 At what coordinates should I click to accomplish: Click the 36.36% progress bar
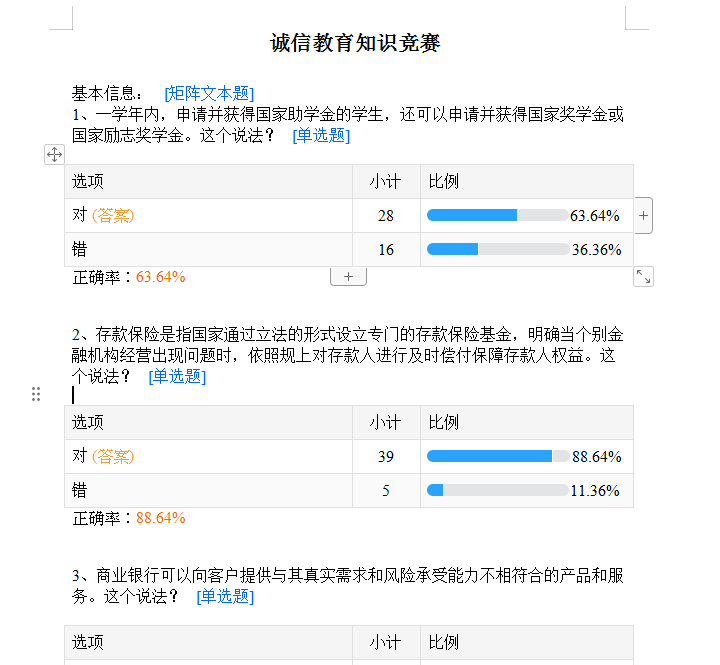coord(498,249)
